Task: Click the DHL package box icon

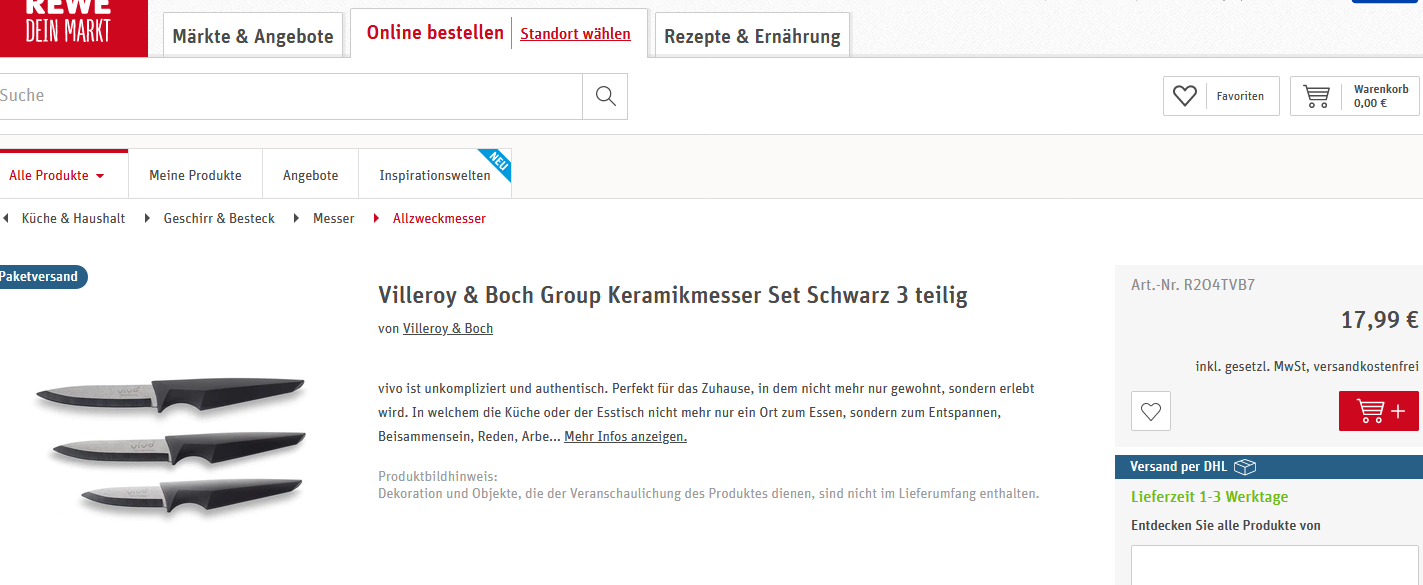Action: [x=1245, y=467]
